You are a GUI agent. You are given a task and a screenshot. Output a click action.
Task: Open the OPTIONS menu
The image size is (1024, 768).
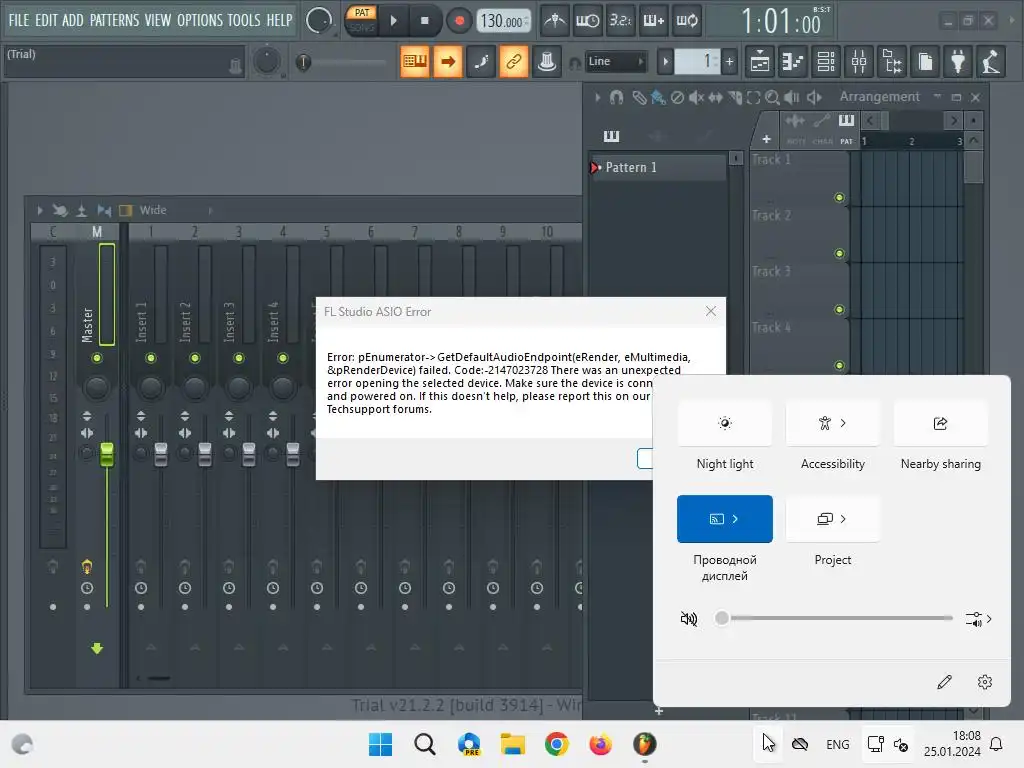[200, 20]
